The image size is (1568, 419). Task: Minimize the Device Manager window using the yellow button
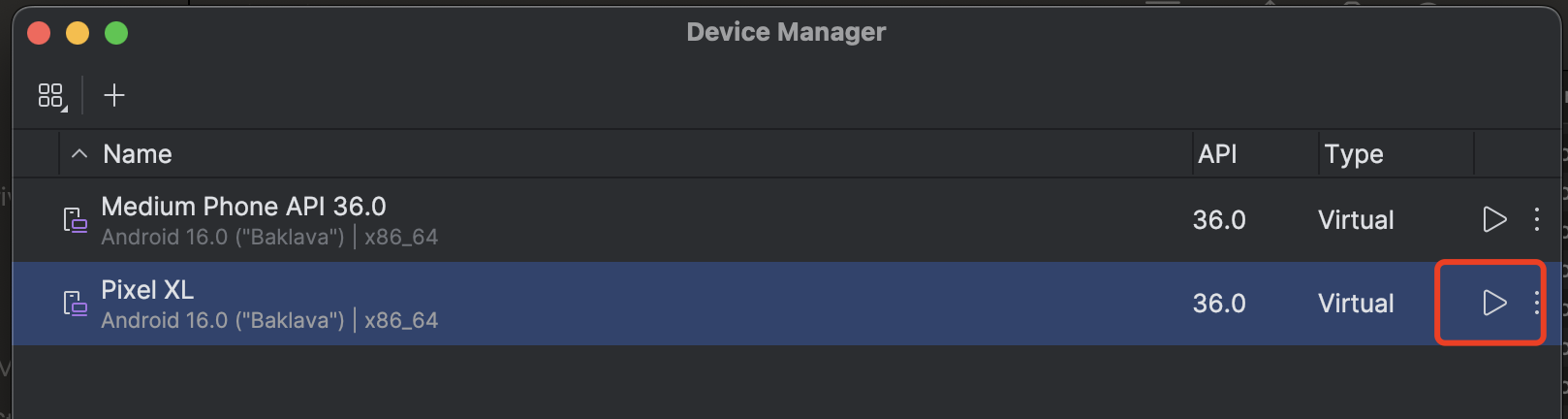click(x=78, y=33)
